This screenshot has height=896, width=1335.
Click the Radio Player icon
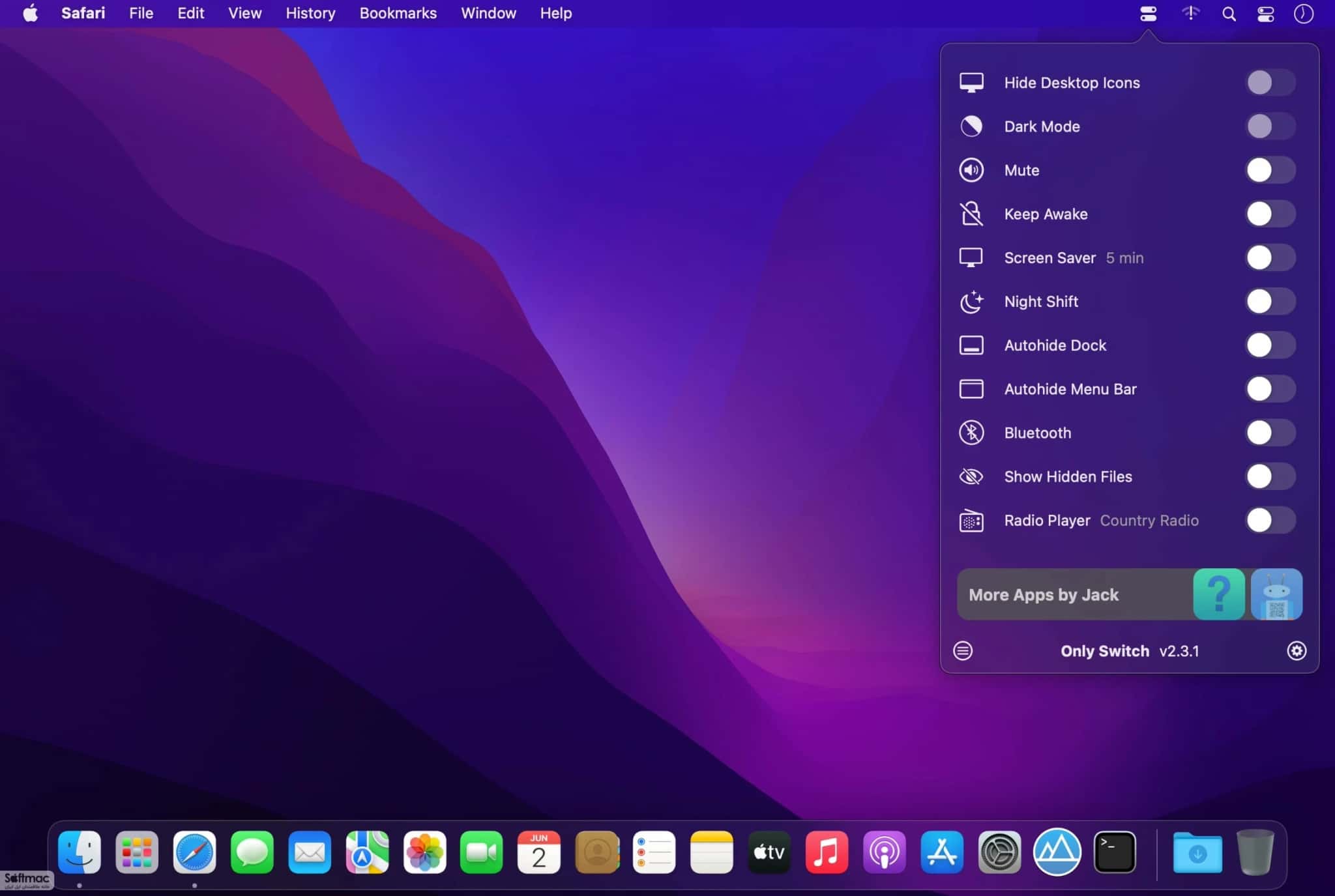(971, 521)
